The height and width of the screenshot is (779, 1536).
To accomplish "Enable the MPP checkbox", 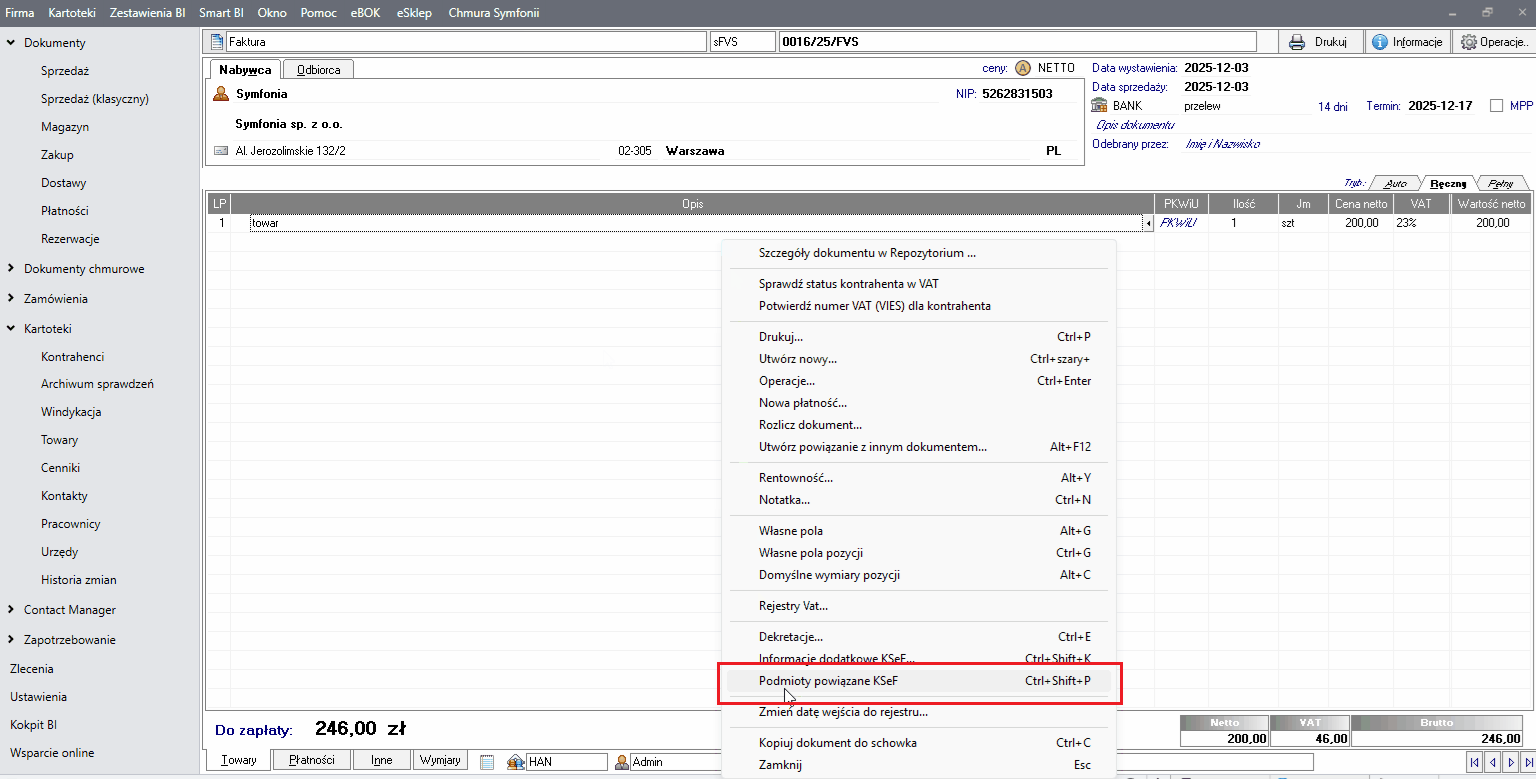I will pos(1497,106).
